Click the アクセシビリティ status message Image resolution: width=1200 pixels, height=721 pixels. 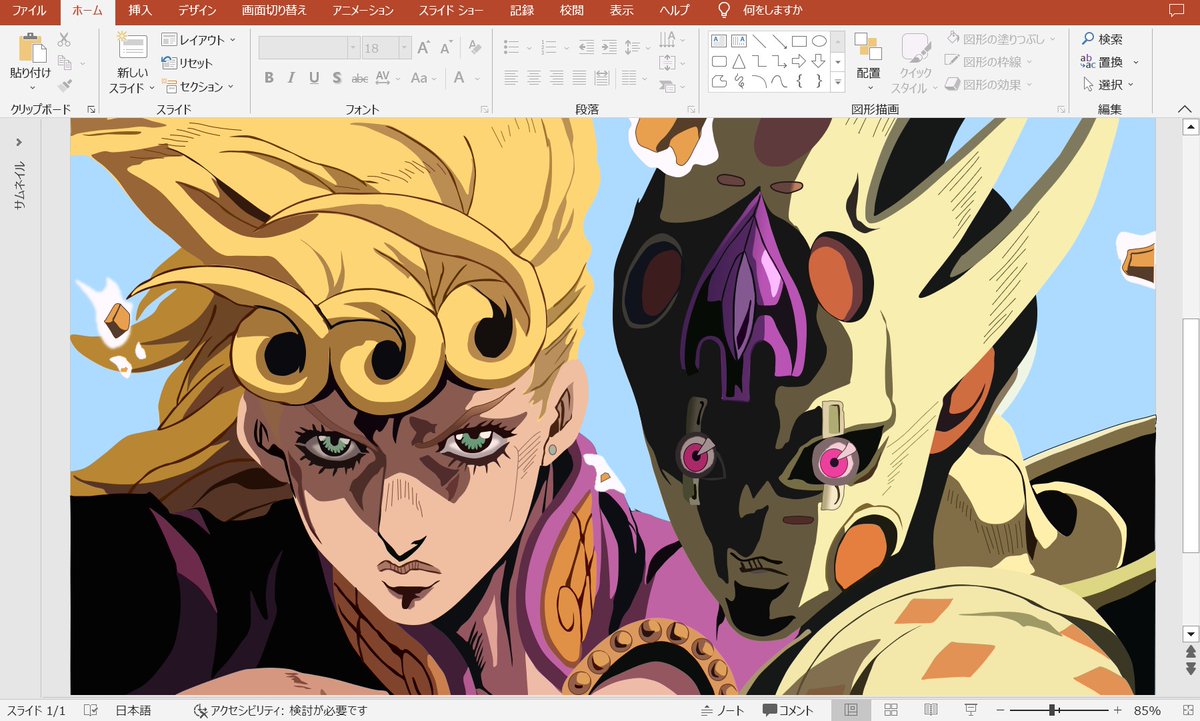coord(281,710)
